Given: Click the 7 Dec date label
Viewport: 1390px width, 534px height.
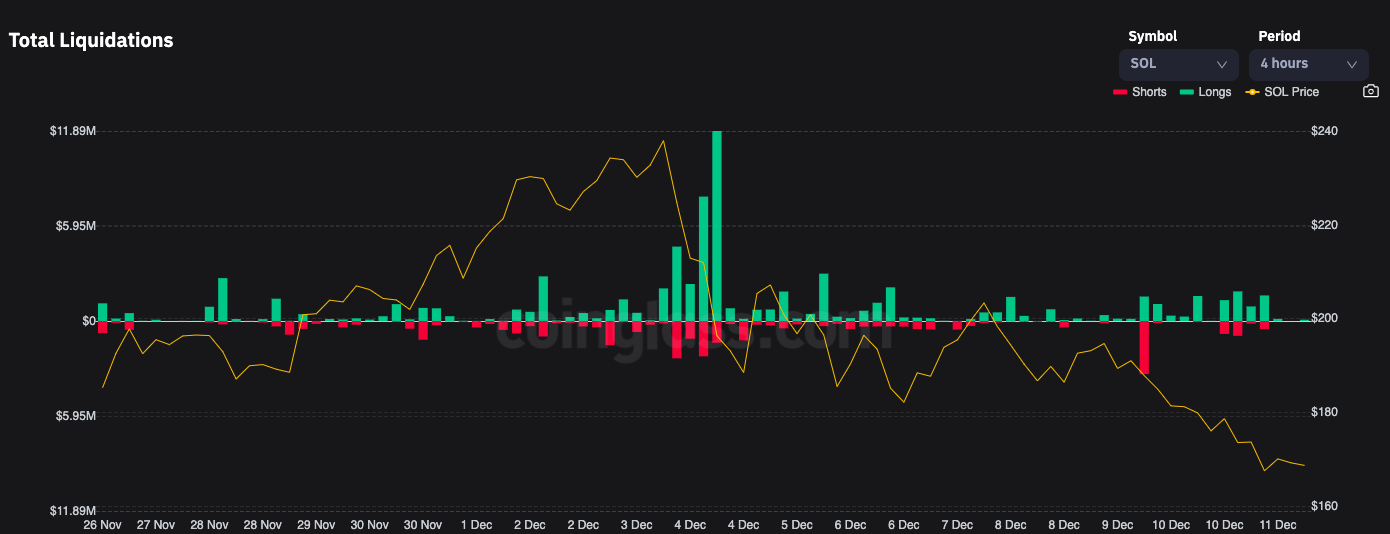Looking at the screenshot, I should tap(957, 525).
